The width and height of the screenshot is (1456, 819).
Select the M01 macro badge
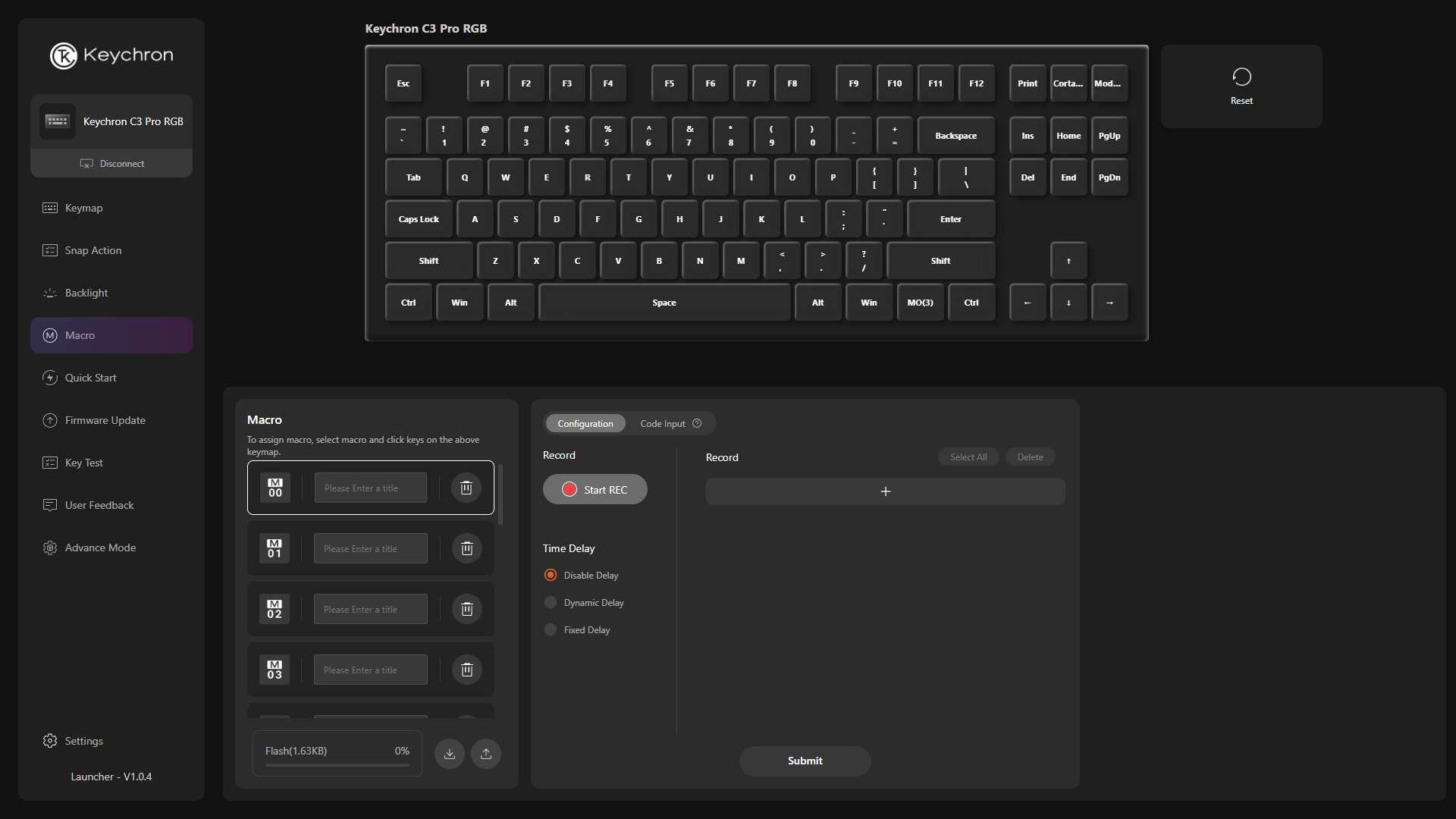pos(275,548)
